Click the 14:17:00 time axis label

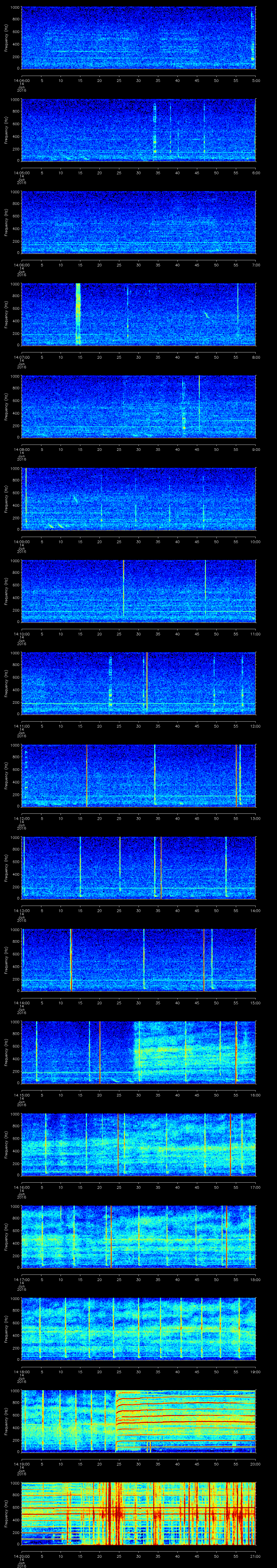tap(22, 1279)
